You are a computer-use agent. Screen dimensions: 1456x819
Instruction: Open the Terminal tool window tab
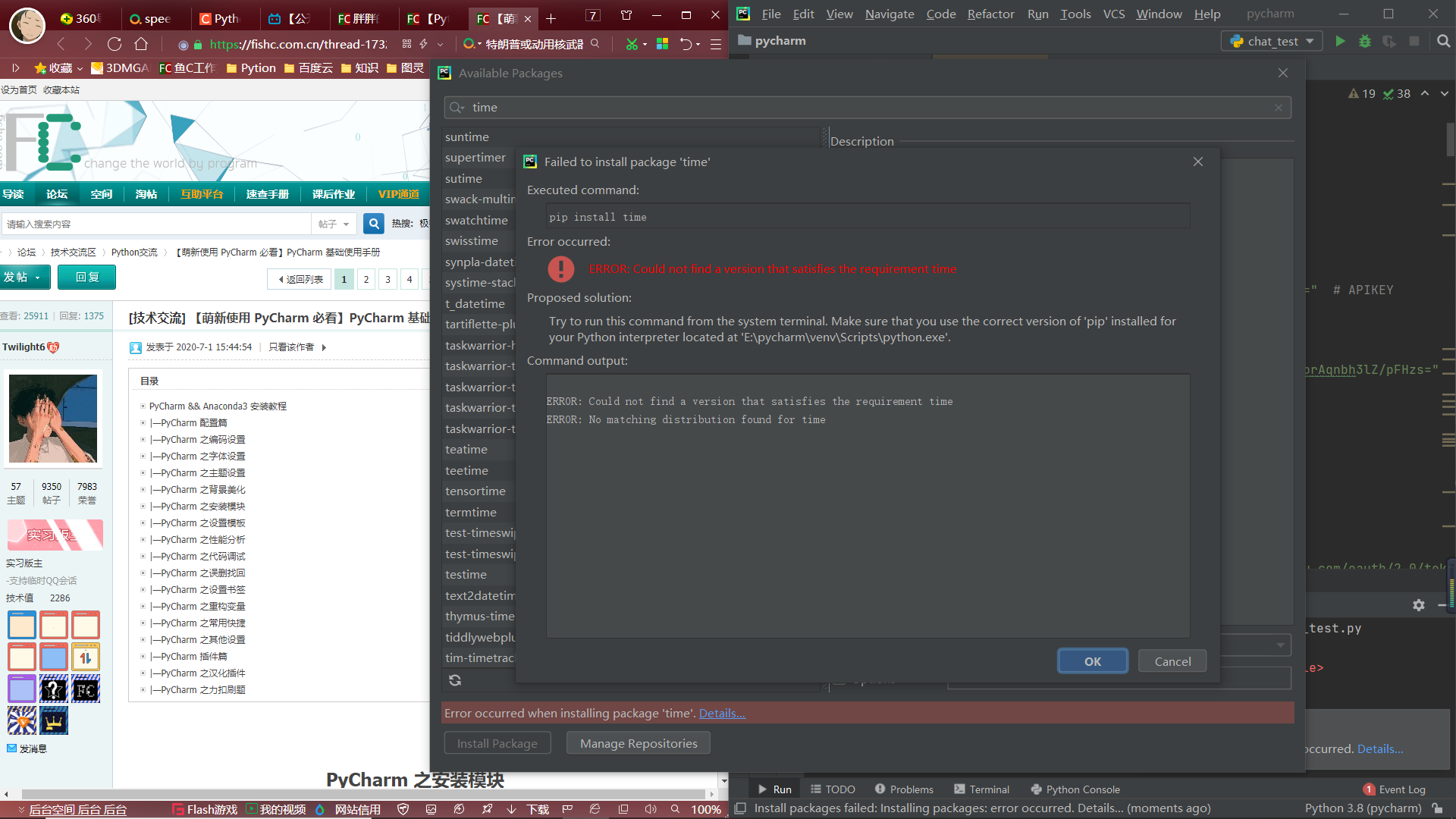[x=981, y=789]
